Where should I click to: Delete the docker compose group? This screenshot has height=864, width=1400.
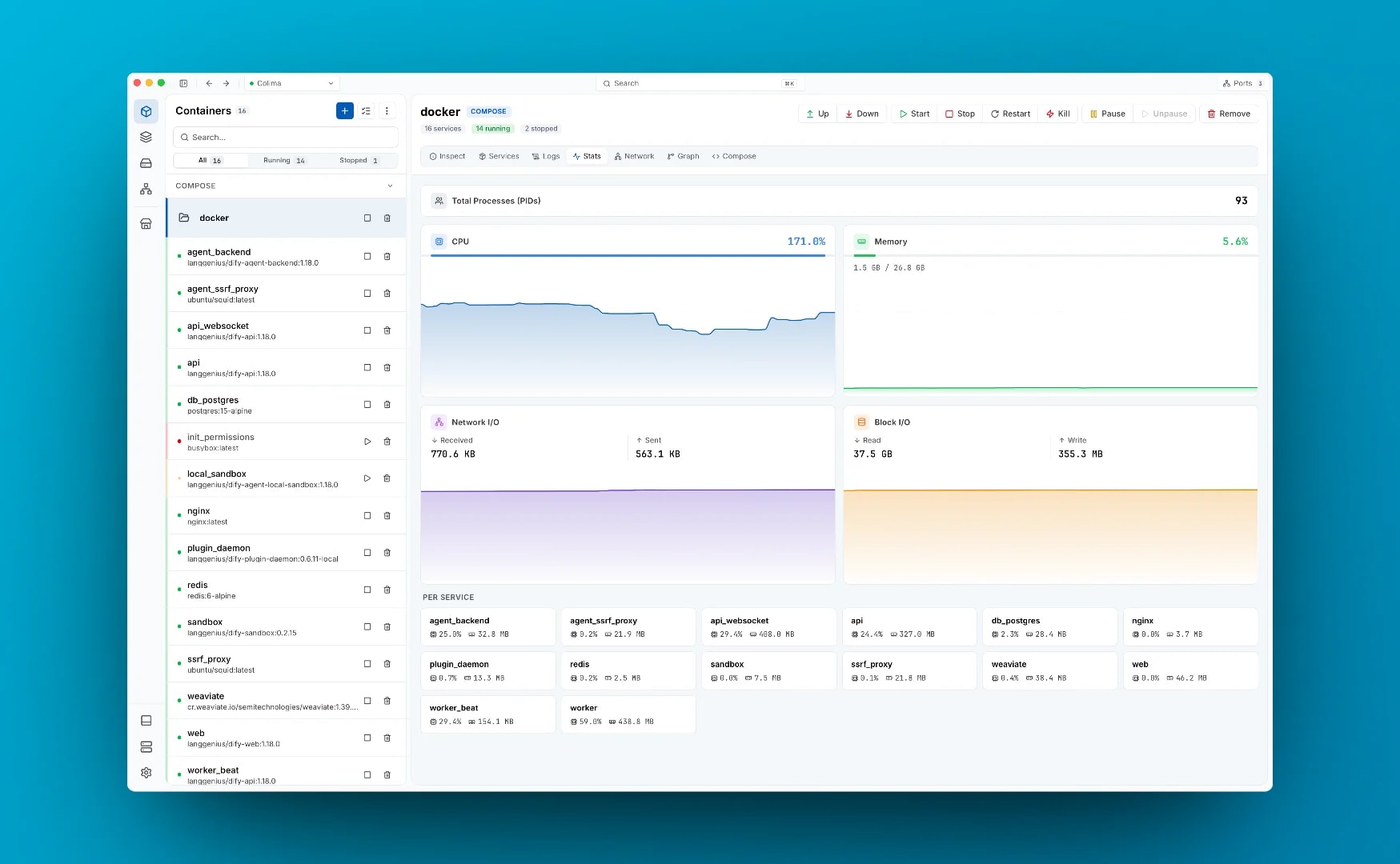click(x=387, y=218)
